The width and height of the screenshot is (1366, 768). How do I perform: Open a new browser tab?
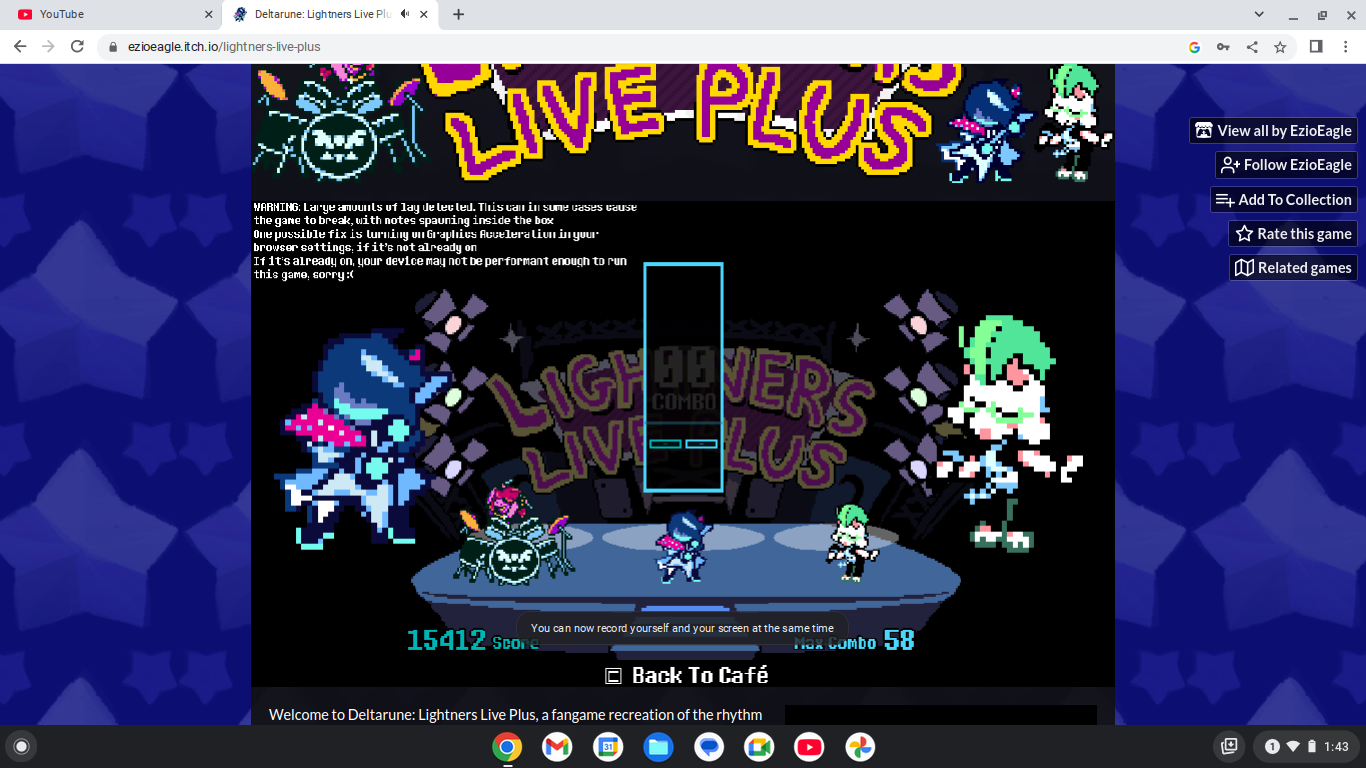click(458, 14)
